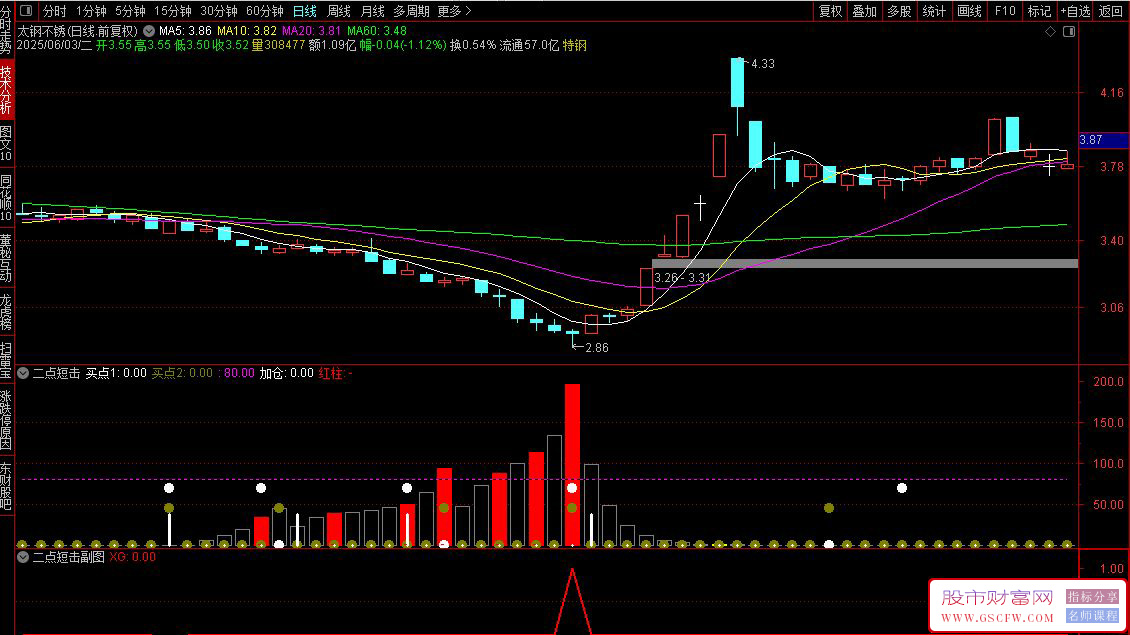Click the 4.33 high price label
This screenshot has height=635, width=1130.
[762, 63]
